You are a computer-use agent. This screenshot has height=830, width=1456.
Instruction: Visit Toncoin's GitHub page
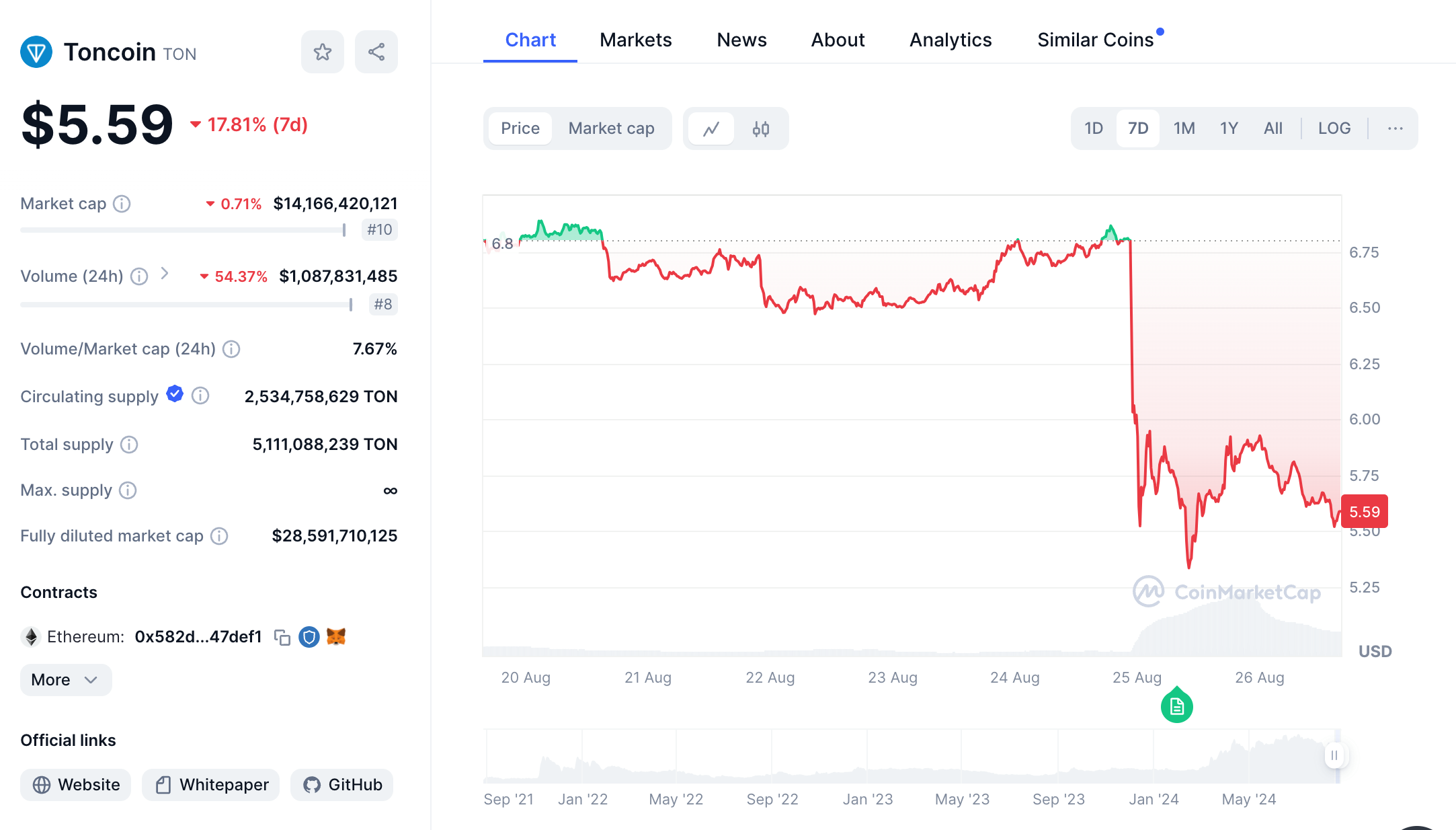(341, 784)
